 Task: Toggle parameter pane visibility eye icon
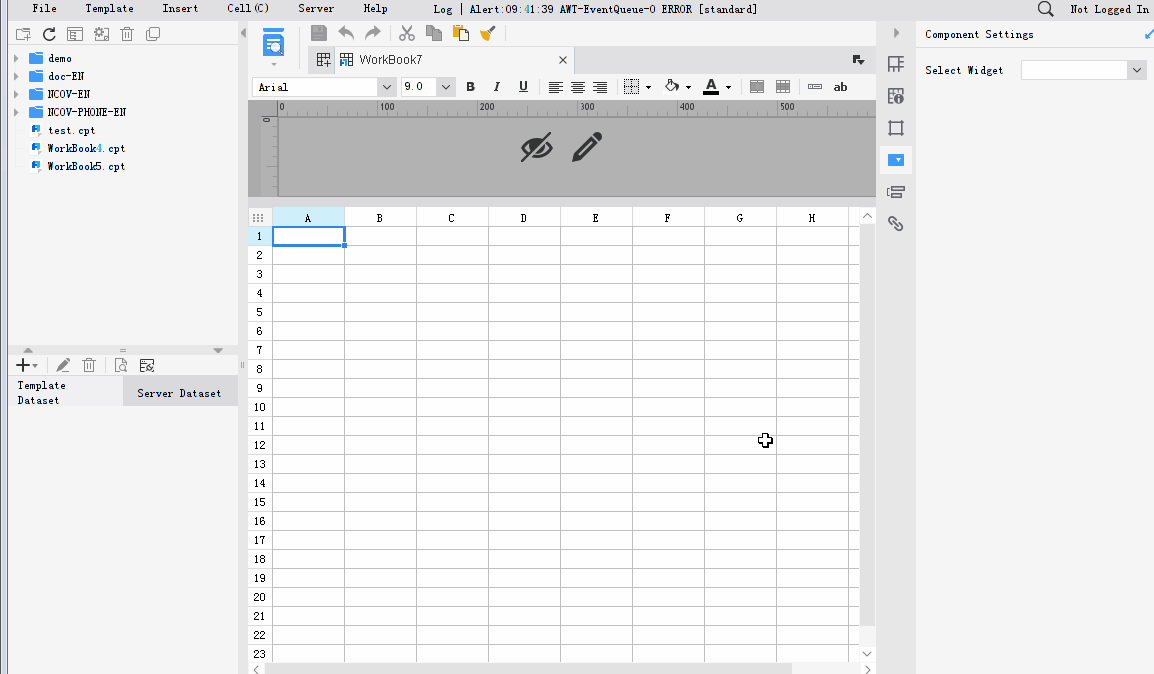tap(537, 147)
